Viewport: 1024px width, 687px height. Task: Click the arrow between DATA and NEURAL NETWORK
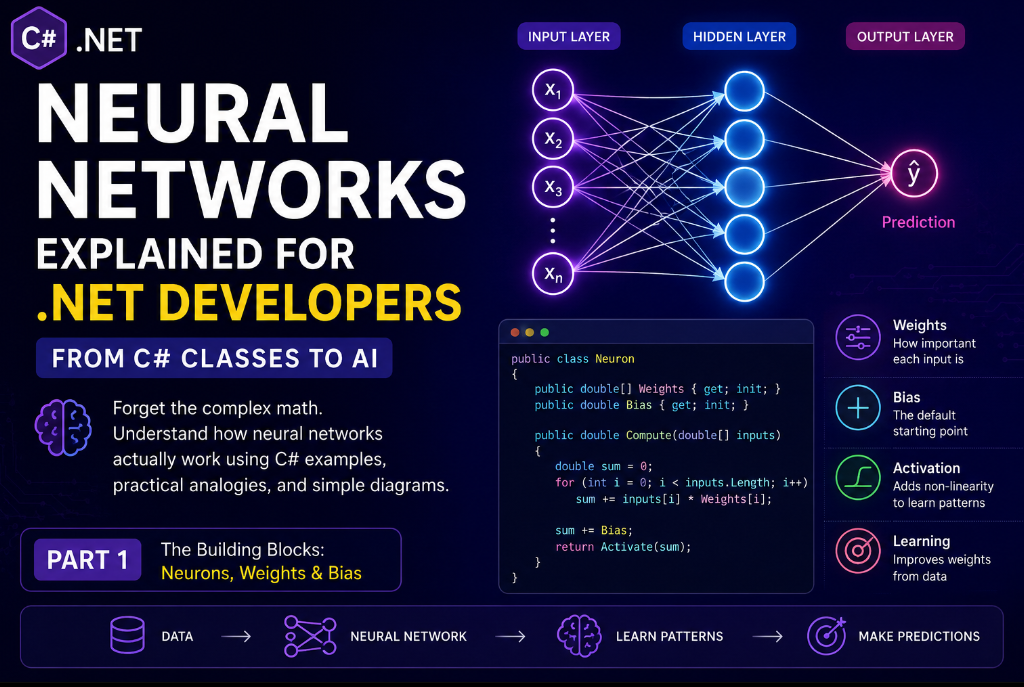(x=236, y=636)
